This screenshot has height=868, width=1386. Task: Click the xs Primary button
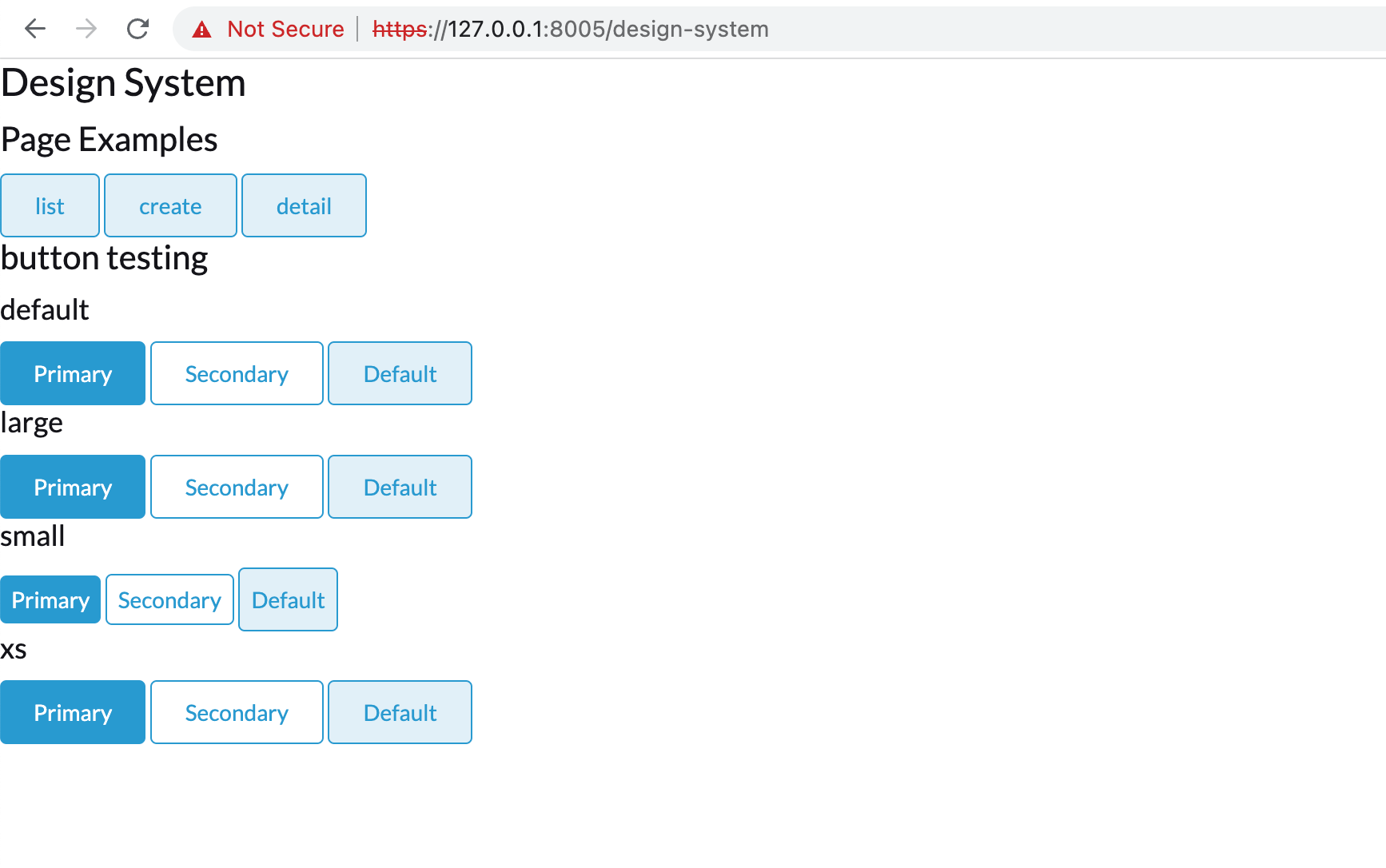(73, 712)
